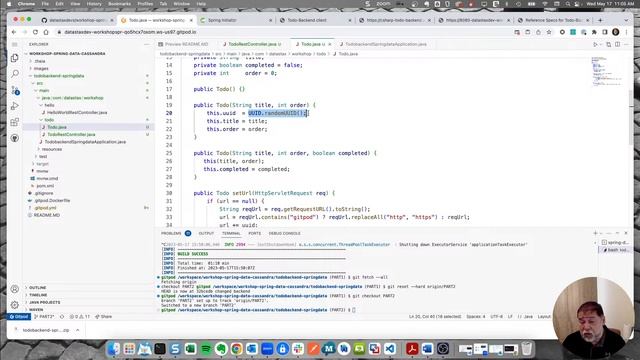The height and width of the screenshot is (360, 640).
Task: Open the Search view in the activity bar
Action: (x=15, y=74)
